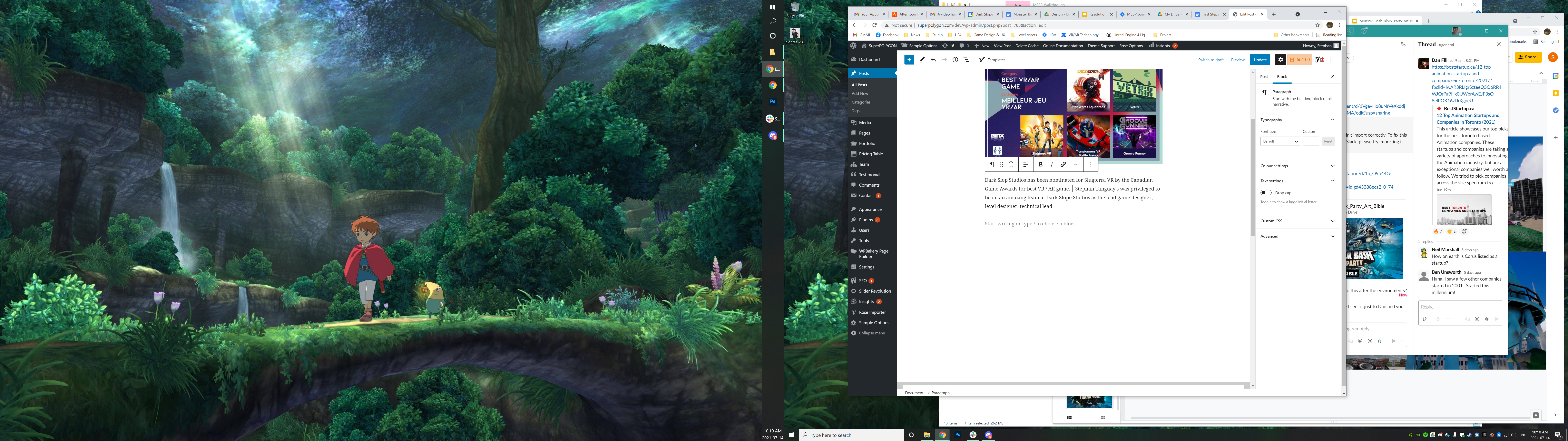Click the custom font size input
1568x441 pixels.
(1311, 141)
